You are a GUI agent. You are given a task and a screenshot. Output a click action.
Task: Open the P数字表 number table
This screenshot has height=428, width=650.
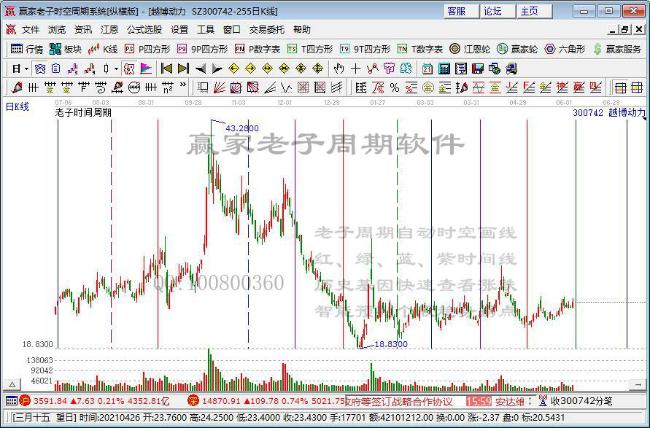coord(257,49)
